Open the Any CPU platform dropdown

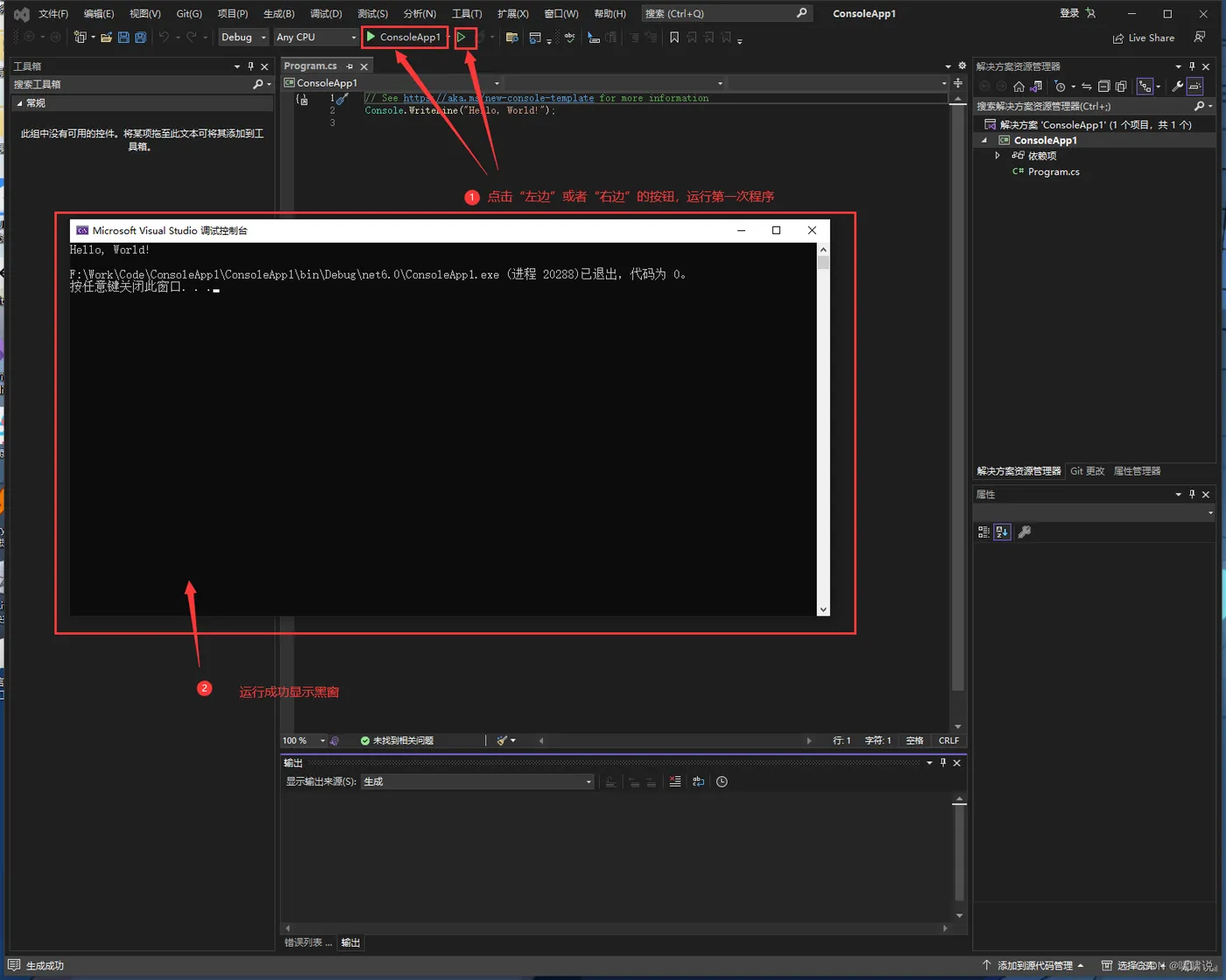[x=316, y=37]
